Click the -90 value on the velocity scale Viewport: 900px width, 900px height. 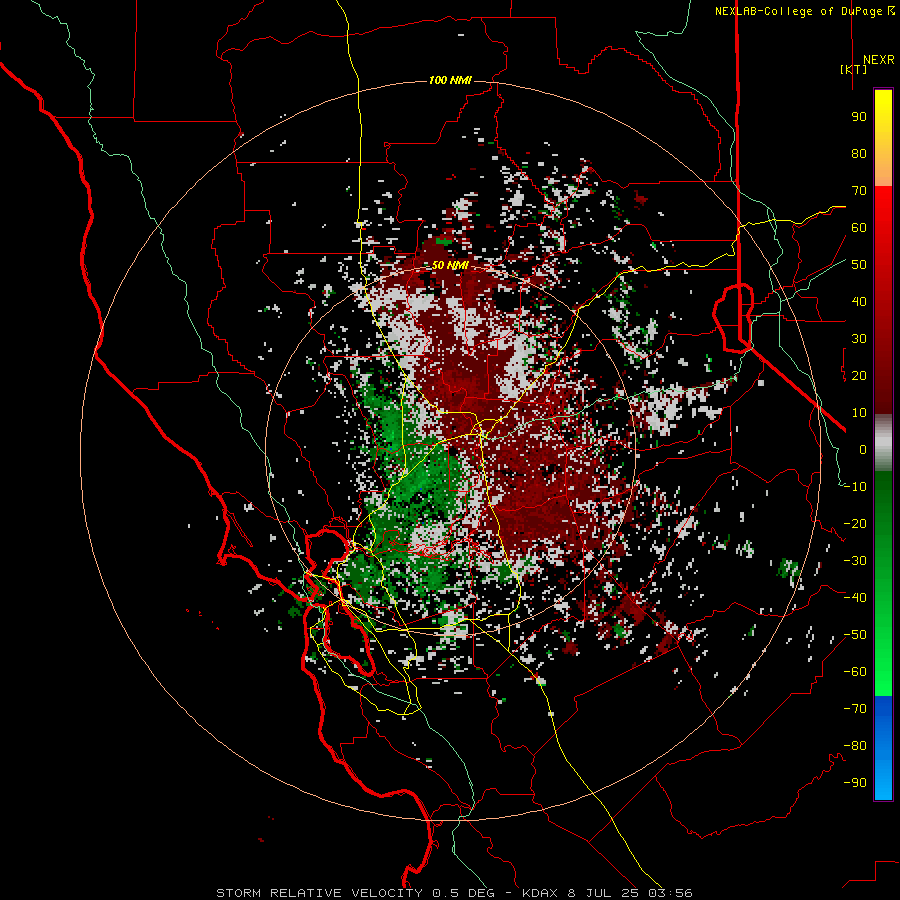(855, 783)
